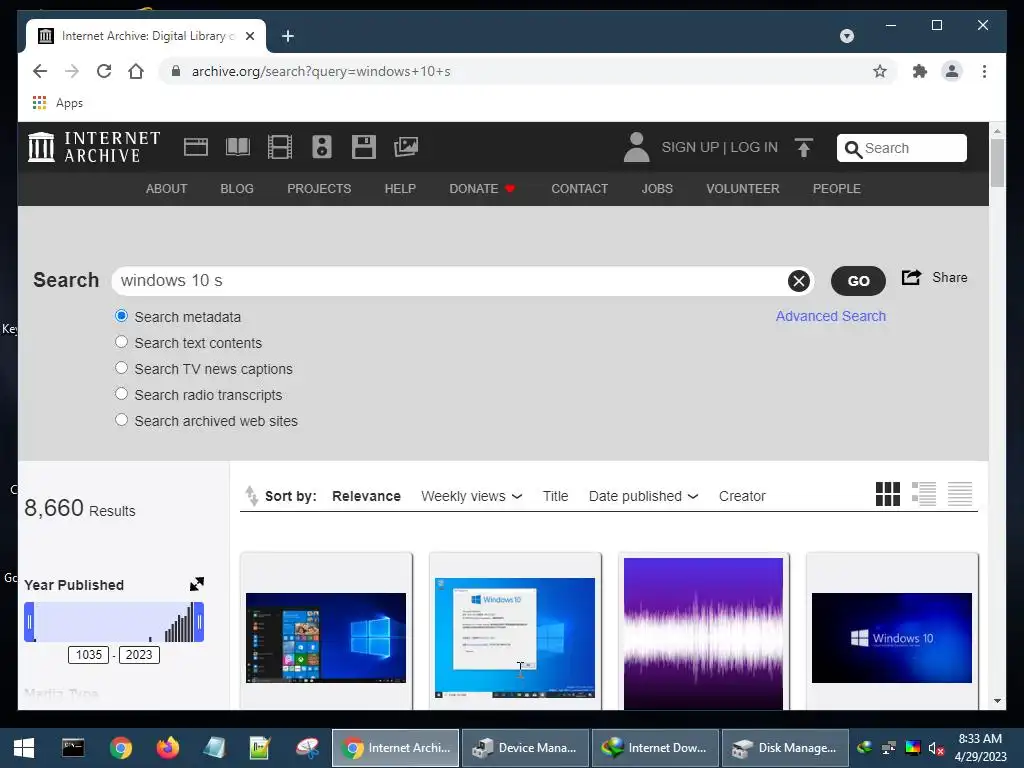Screen dimensions: 1024x768
Task: Sort results by Creator
Action: 742,496
